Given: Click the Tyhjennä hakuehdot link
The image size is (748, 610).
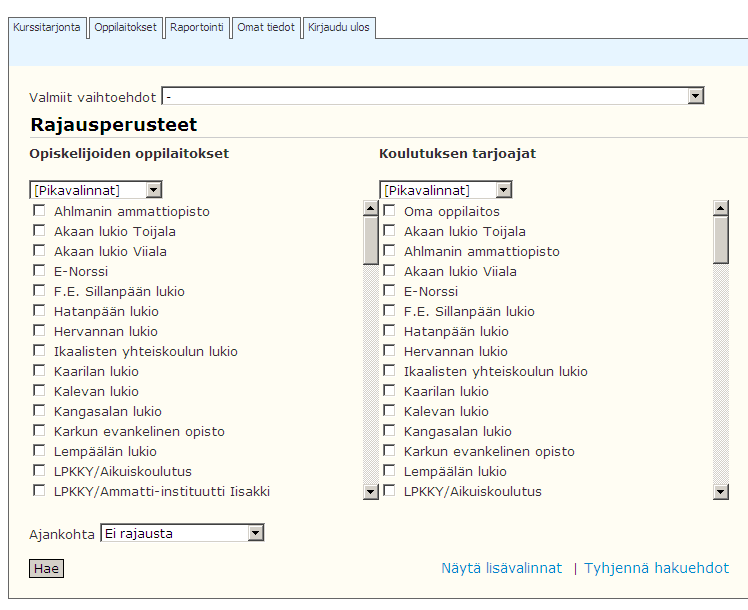Looking at the screenshot, I should (x=656, y=568).
